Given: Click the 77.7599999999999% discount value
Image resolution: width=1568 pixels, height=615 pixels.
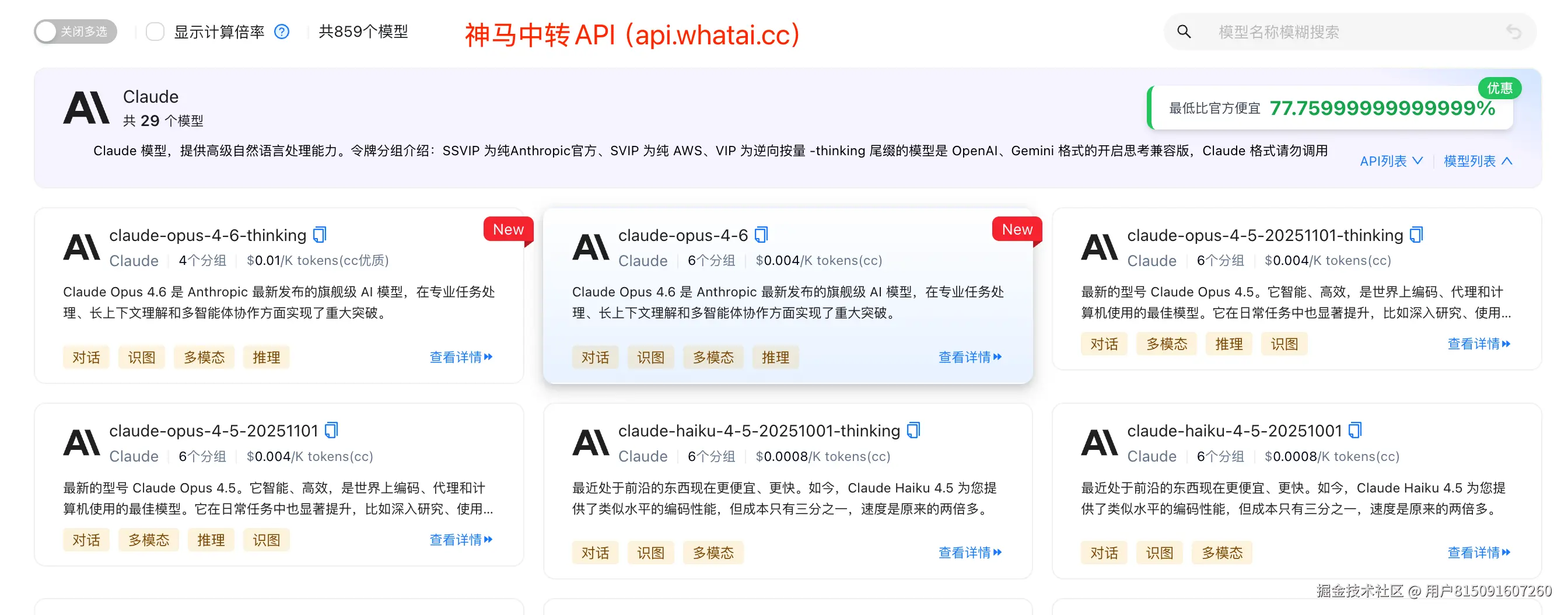Looking at the screenshot, I should pos(1382,108).
